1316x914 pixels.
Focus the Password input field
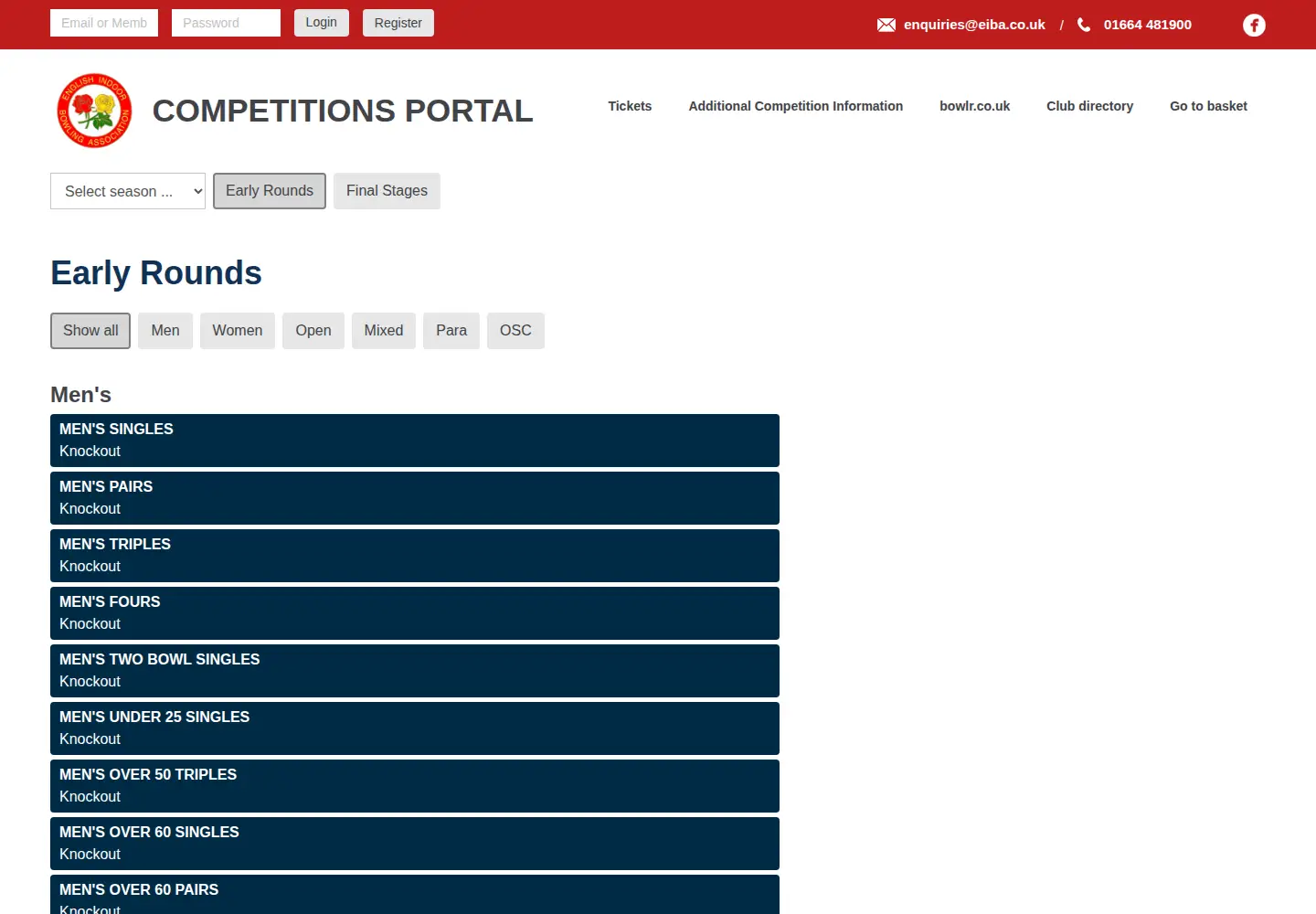[226, 23]
